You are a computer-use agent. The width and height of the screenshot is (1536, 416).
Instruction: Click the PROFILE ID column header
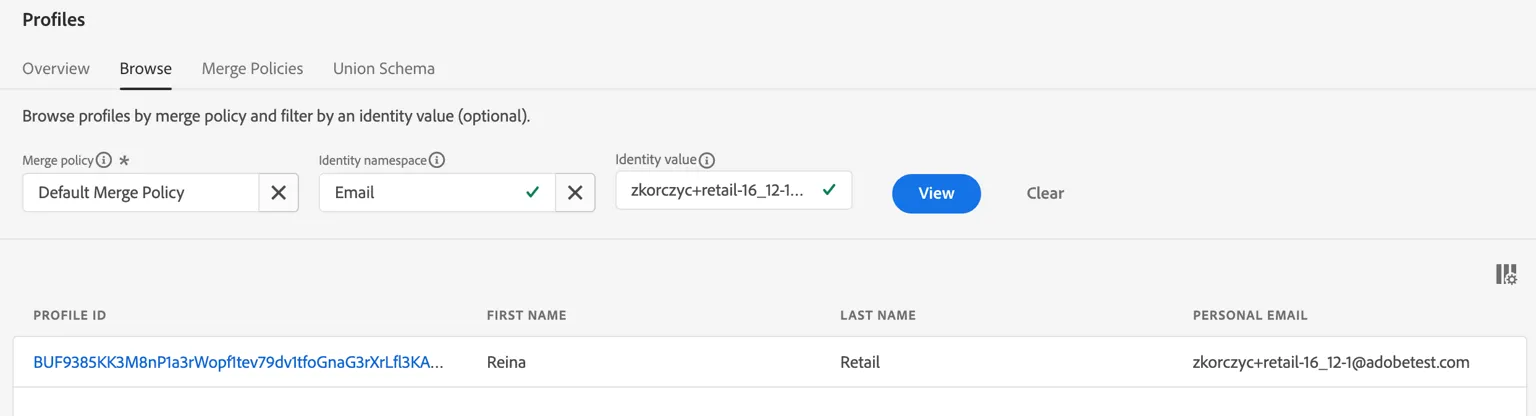coord(70,315)
